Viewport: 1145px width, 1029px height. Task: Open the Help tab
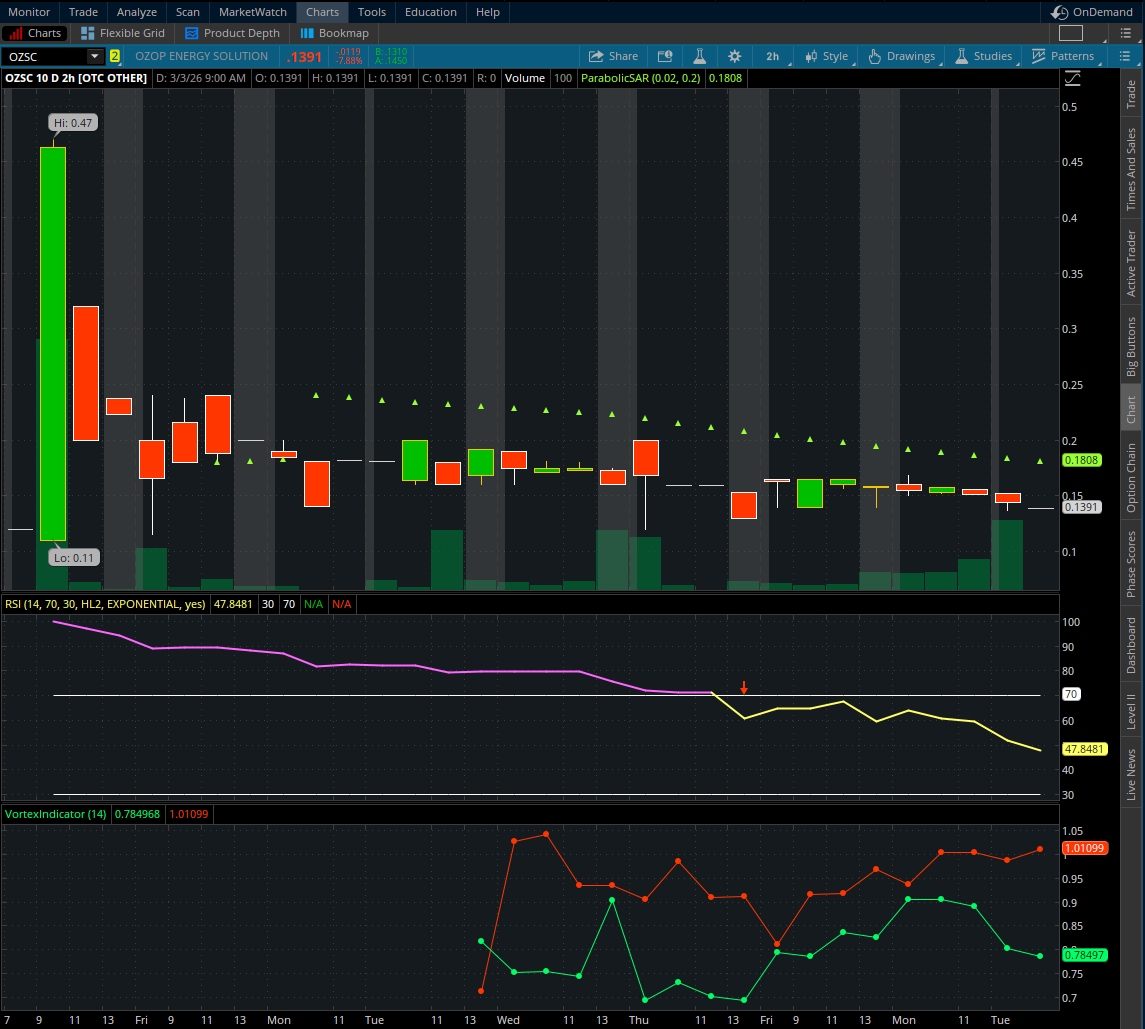point(488,12)
